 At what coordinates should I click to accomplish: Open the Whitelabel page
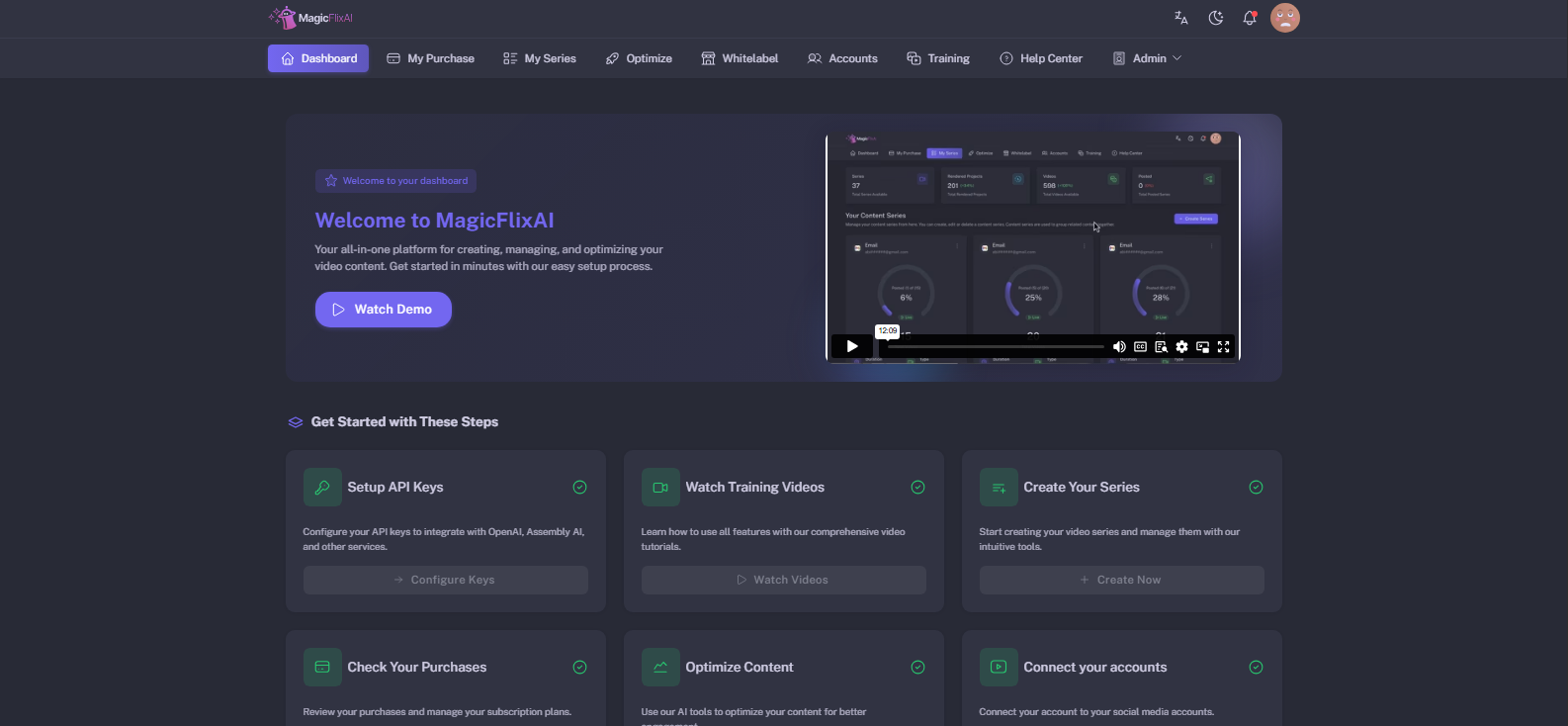740,58
